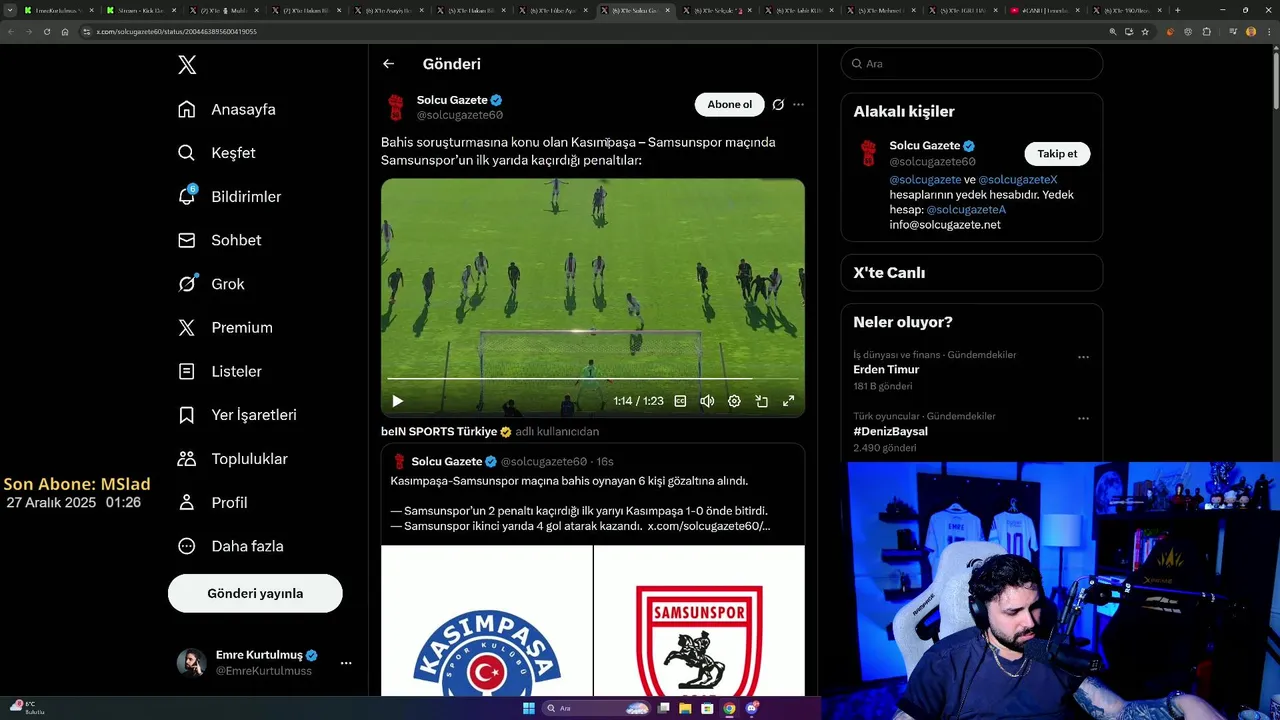
Task: Toggle video captions (CC)
Action: [x=680, y=401]
